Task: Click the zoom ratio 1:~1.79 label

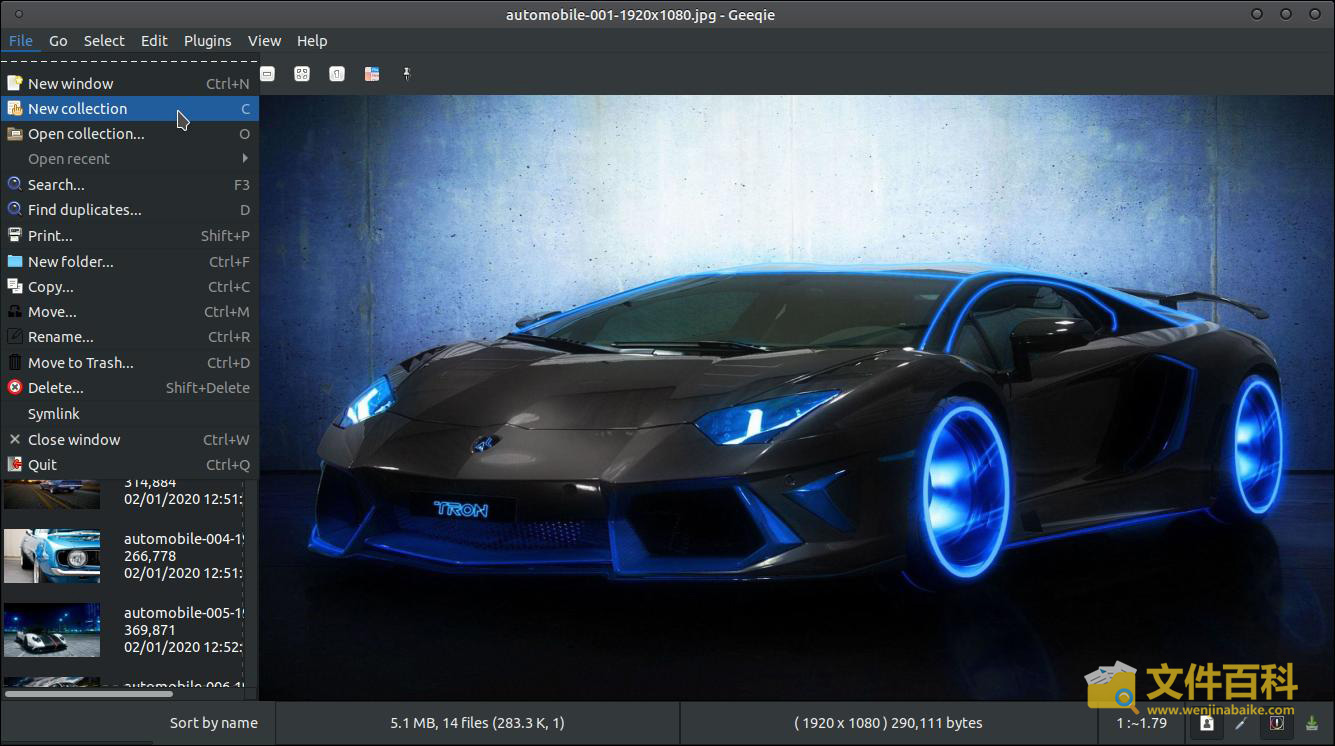Action: click(1141, 723)
